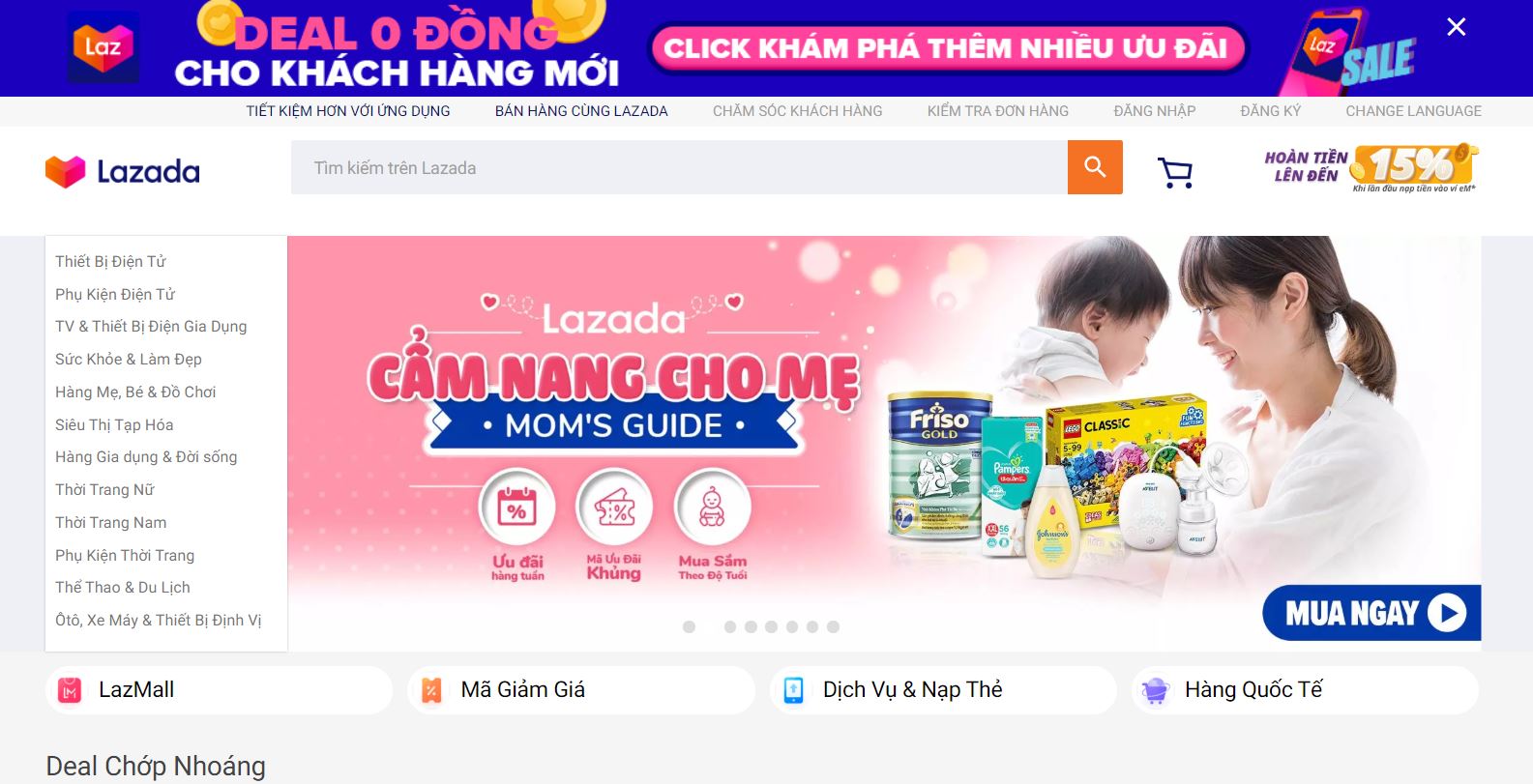This screenshot has height=784, width=1533.
Task: Click the Dịch Vụ & Nạp Thẻ phone icon
Action: 793,690
